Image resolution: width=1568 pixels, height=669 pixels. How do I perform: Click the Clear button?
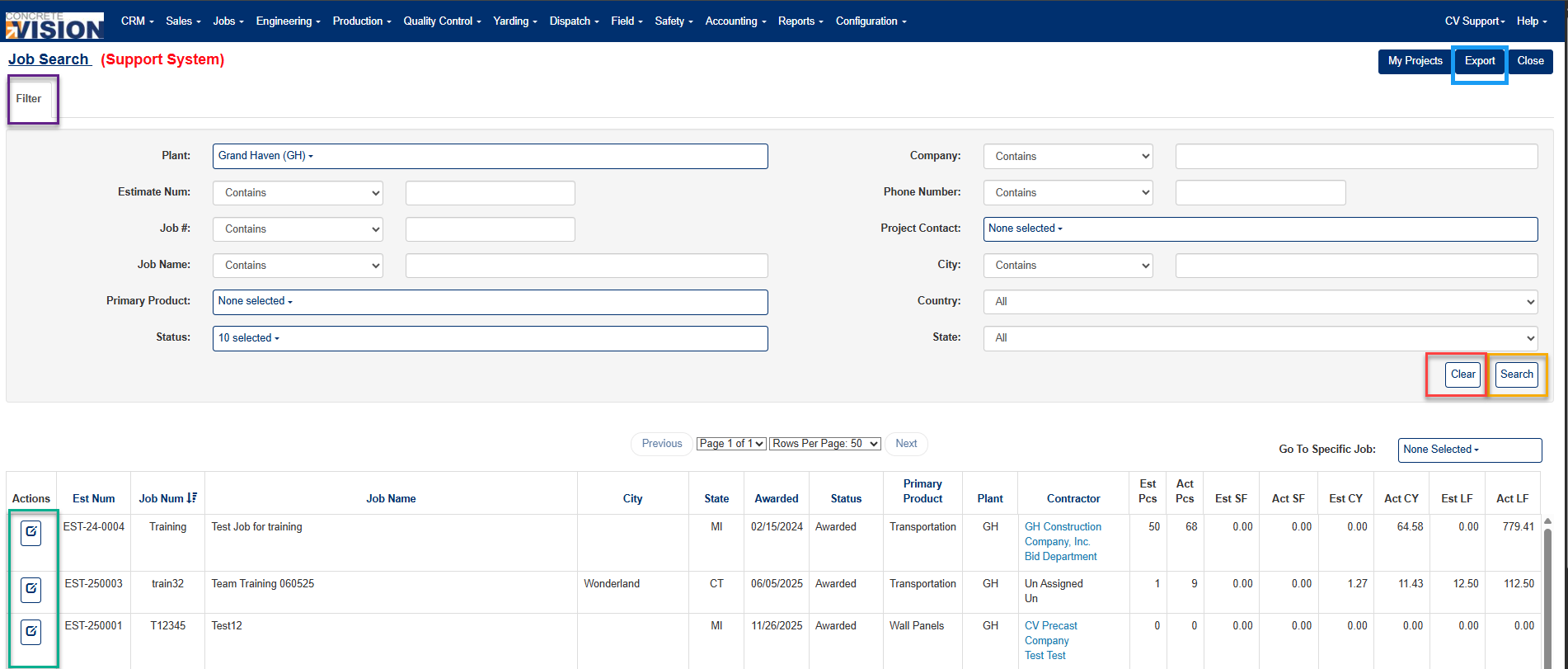point(1462,375)
